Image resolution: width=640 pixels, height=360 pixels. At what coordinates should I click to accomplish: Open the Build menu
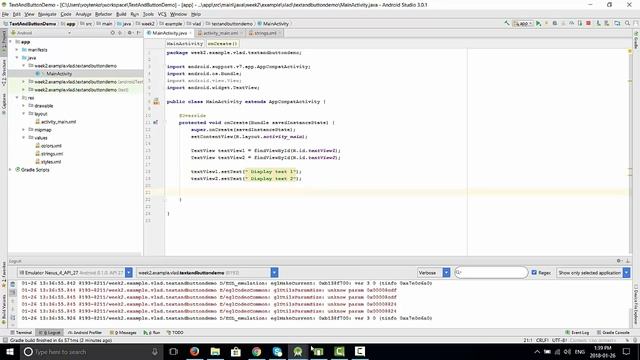[121, 14]
